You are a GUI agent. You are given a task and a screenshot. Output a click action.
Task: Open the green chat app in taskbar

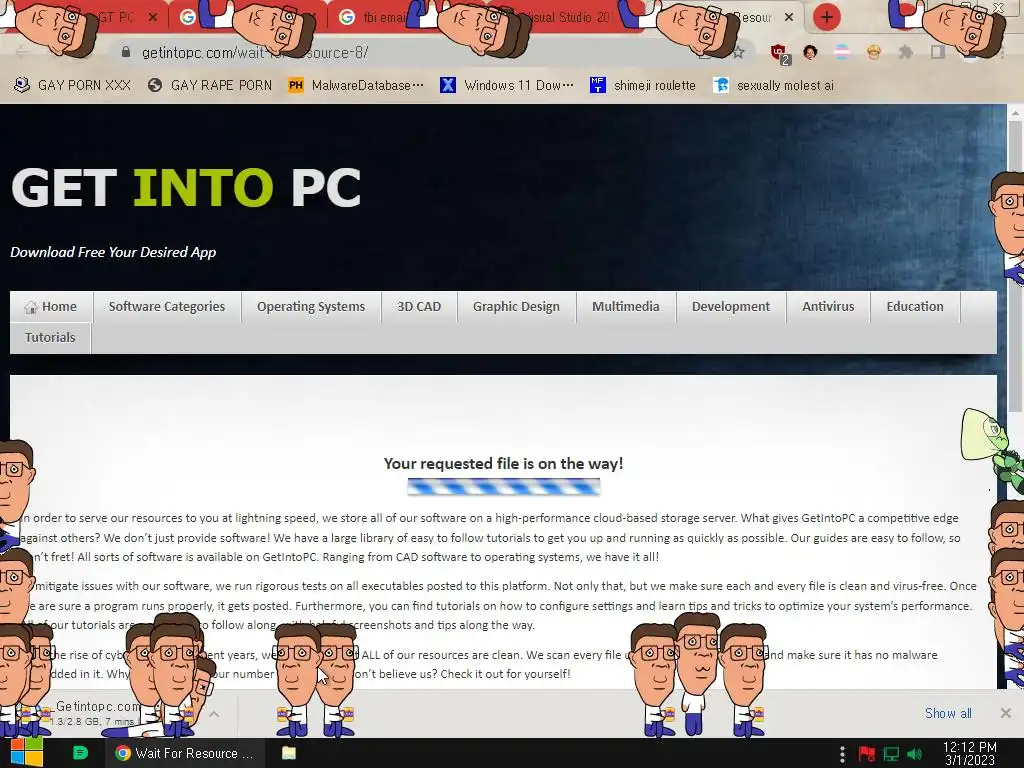coord(80,753)
